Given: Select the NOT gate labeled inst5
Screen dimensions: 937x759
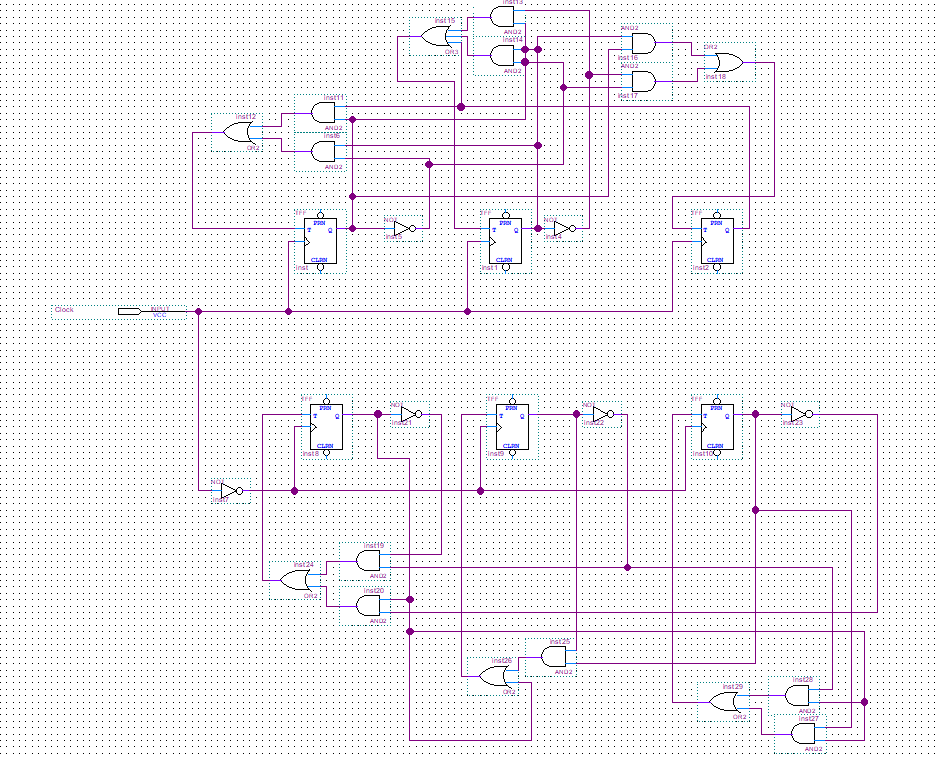Looking at the screenshot, I should click(403, 228).
